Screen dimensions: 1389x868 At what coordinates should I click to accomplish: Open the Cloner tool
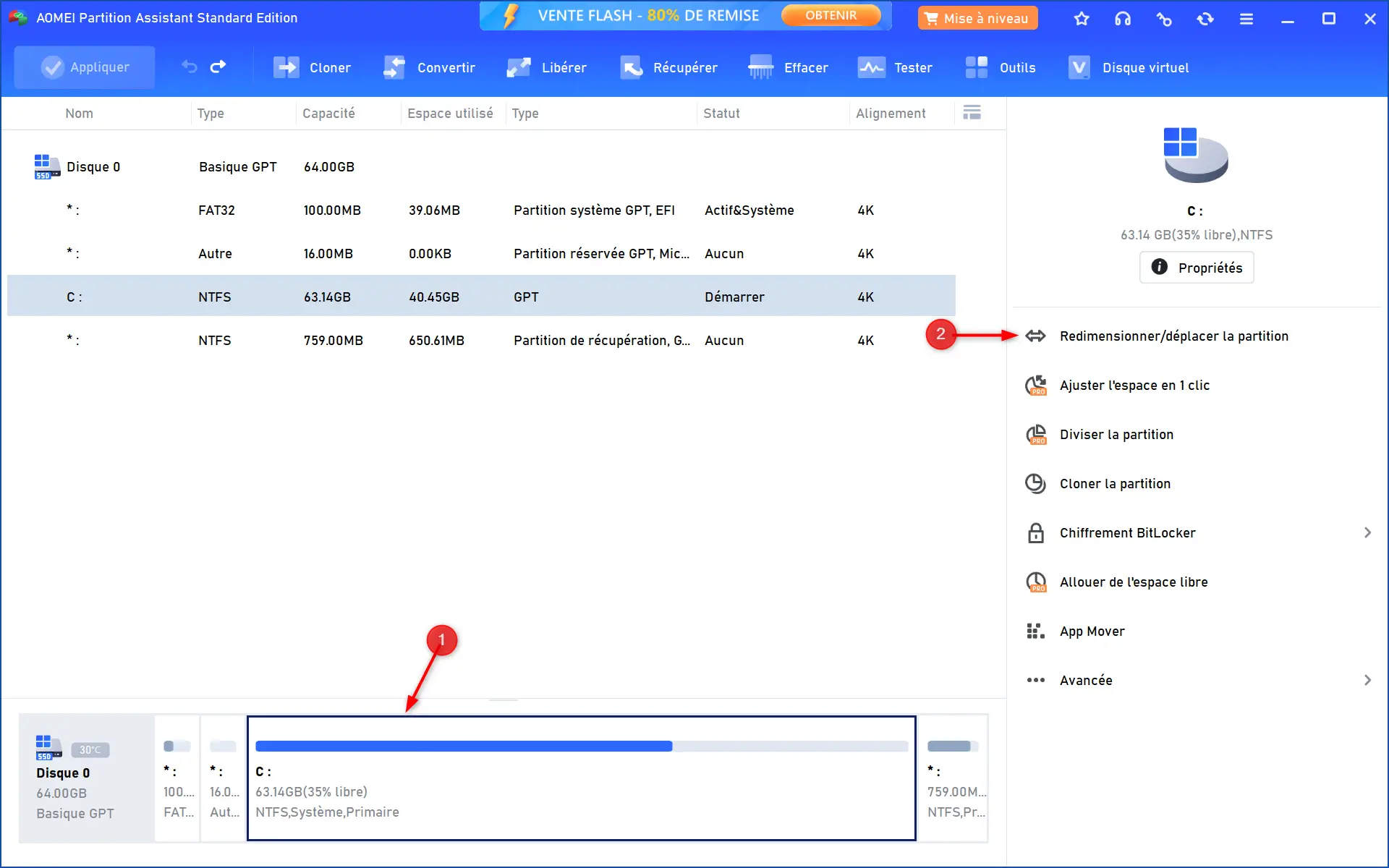312,67
